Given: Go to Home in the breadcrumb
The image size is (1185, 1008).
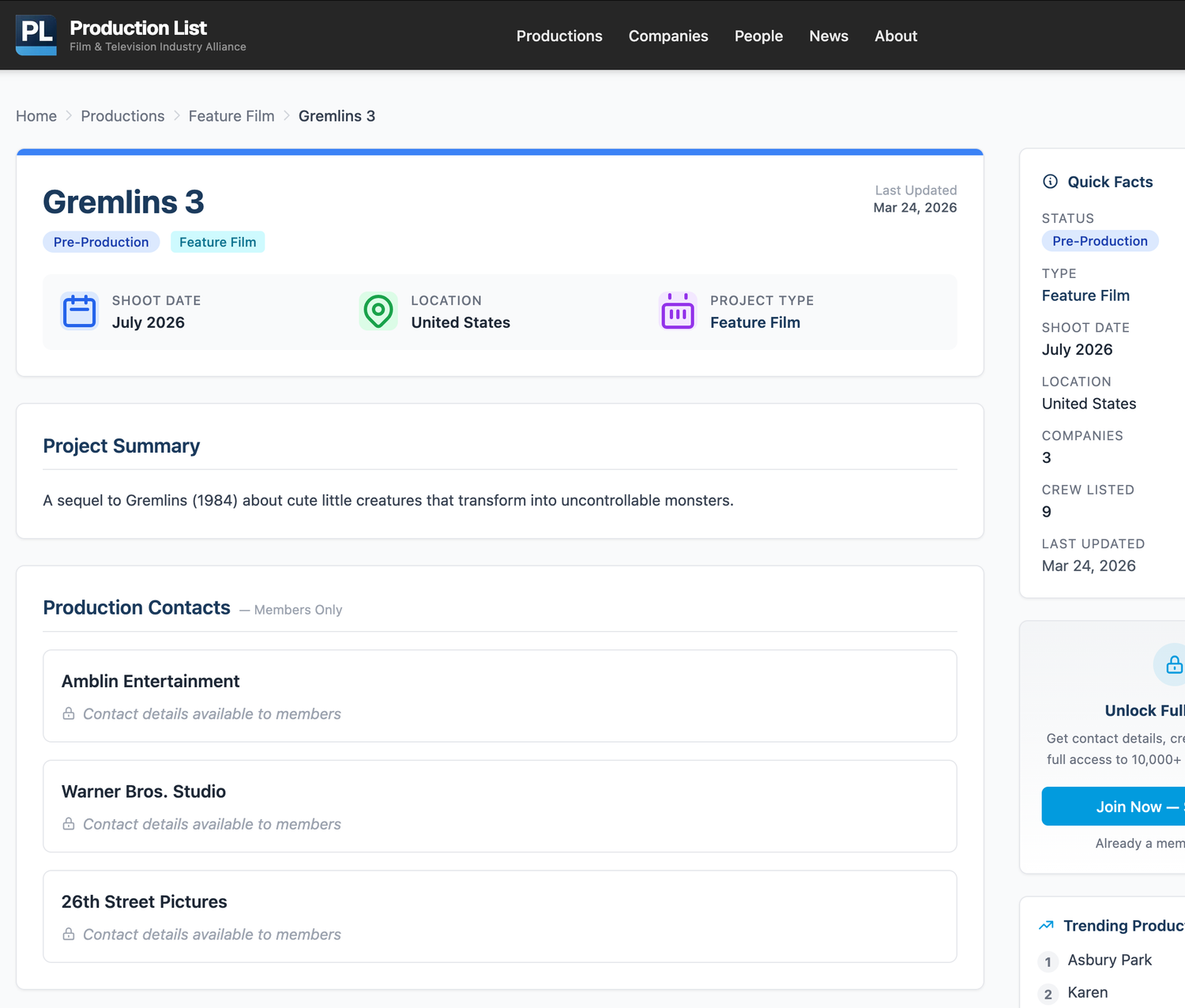Looking at the screenshot, I should (36, 116).
